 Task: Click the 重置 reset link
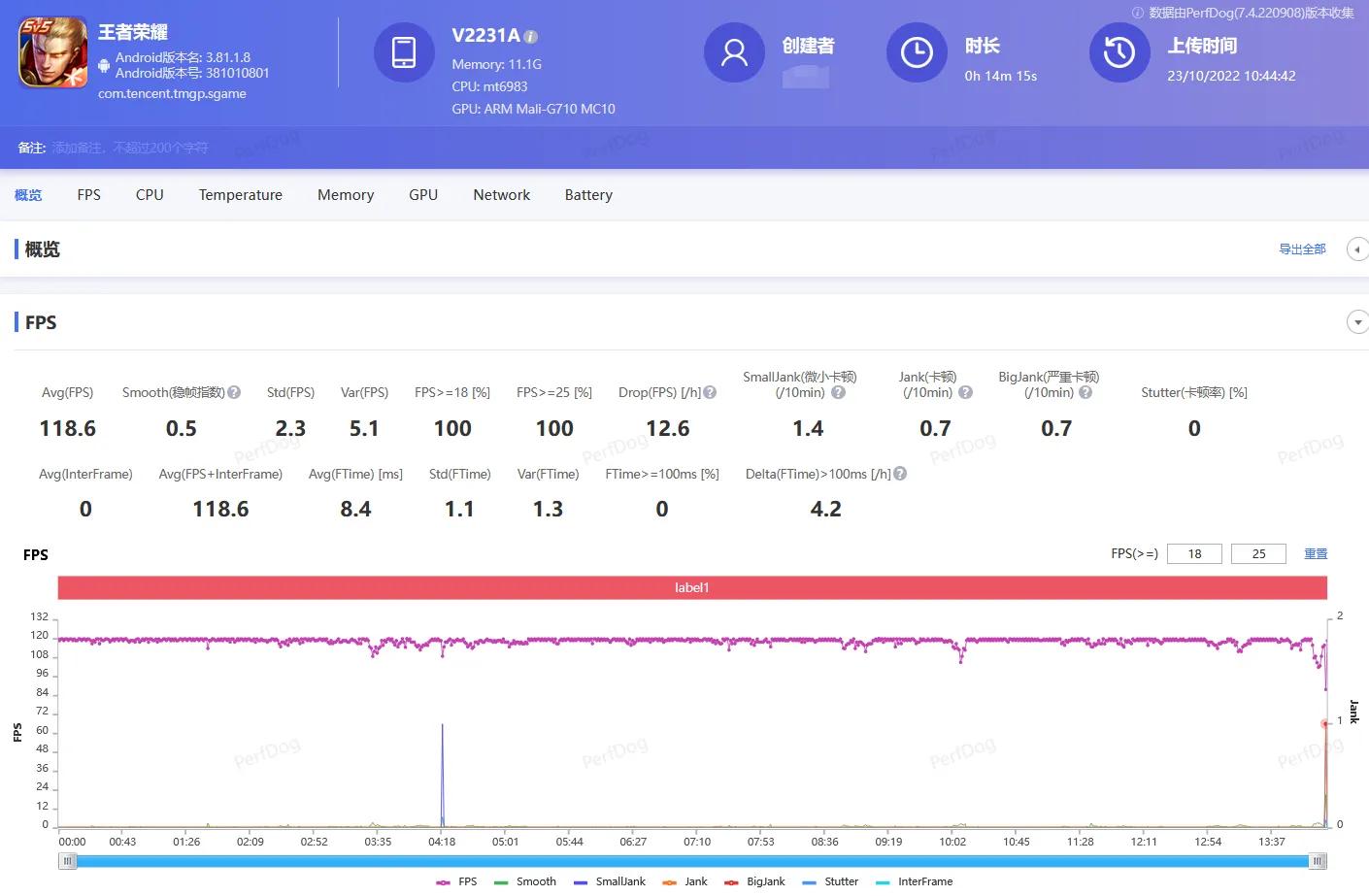[1316, 553]
